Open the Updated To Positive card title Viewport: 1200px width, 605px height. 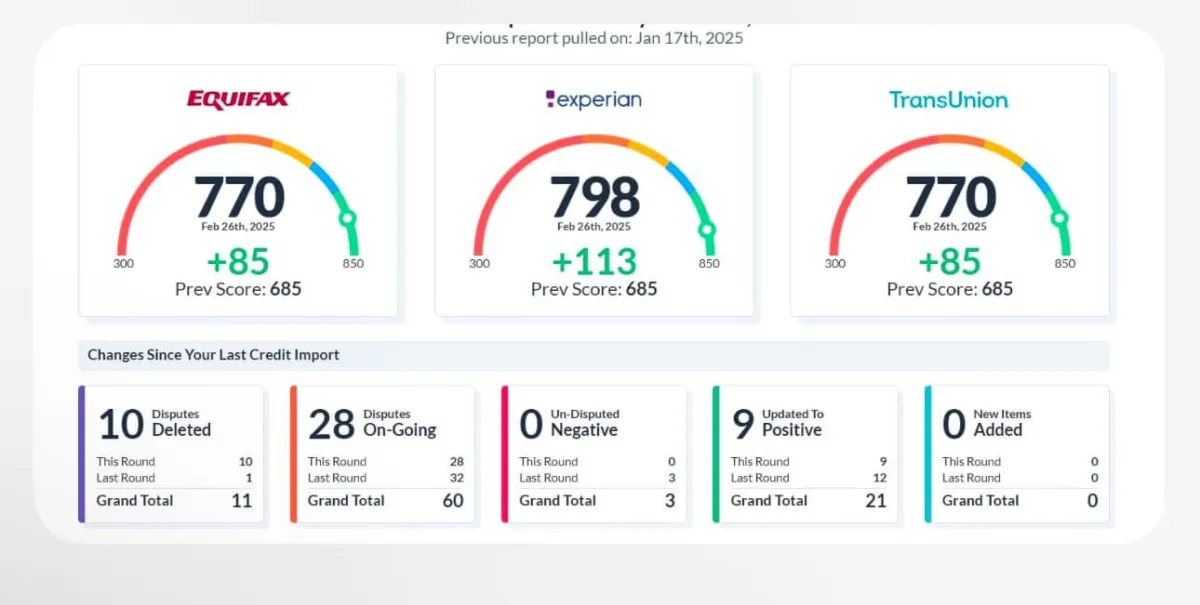(792, 424)
